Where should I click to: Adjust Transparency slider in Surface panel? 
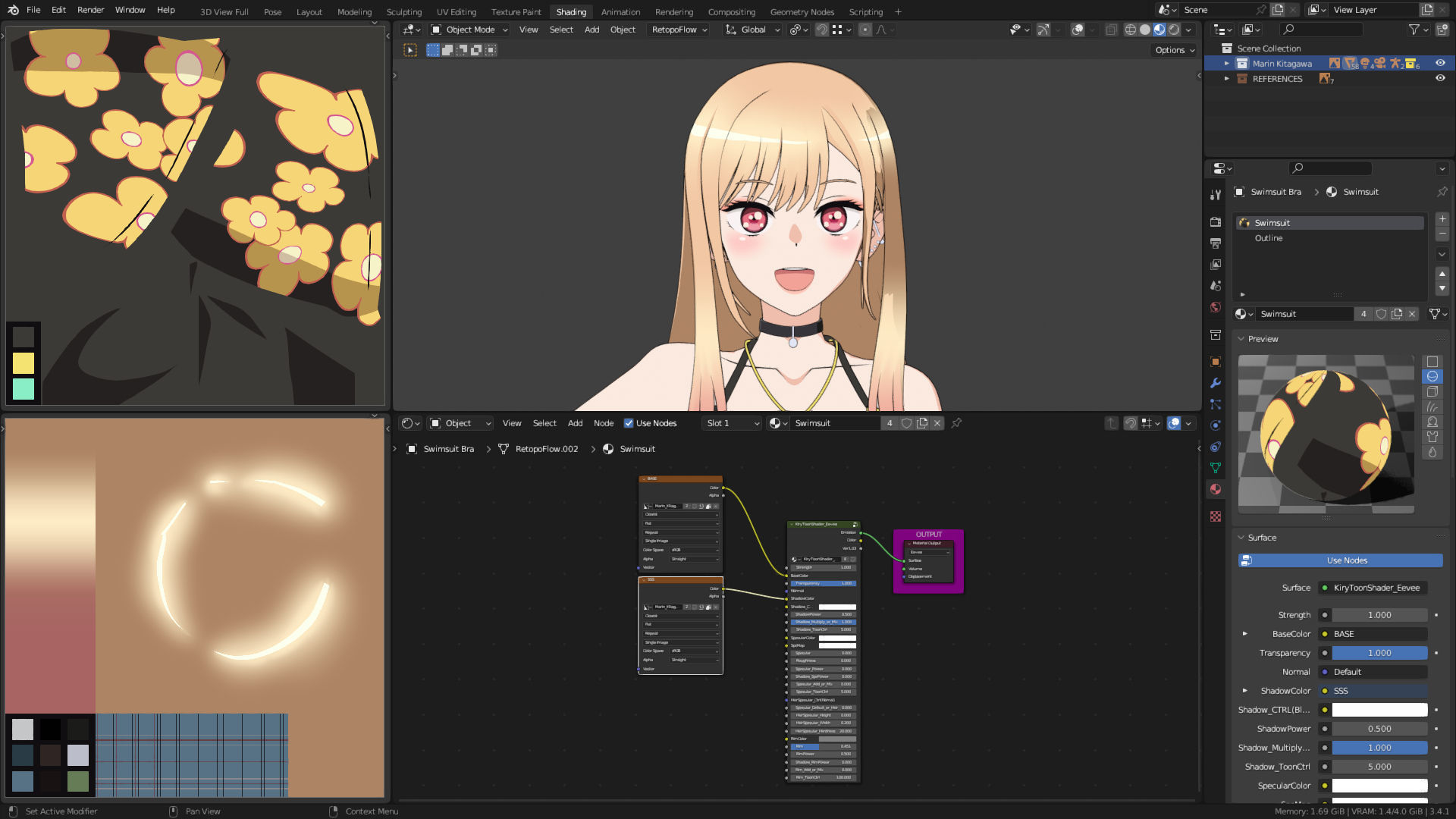[1379, 653]
